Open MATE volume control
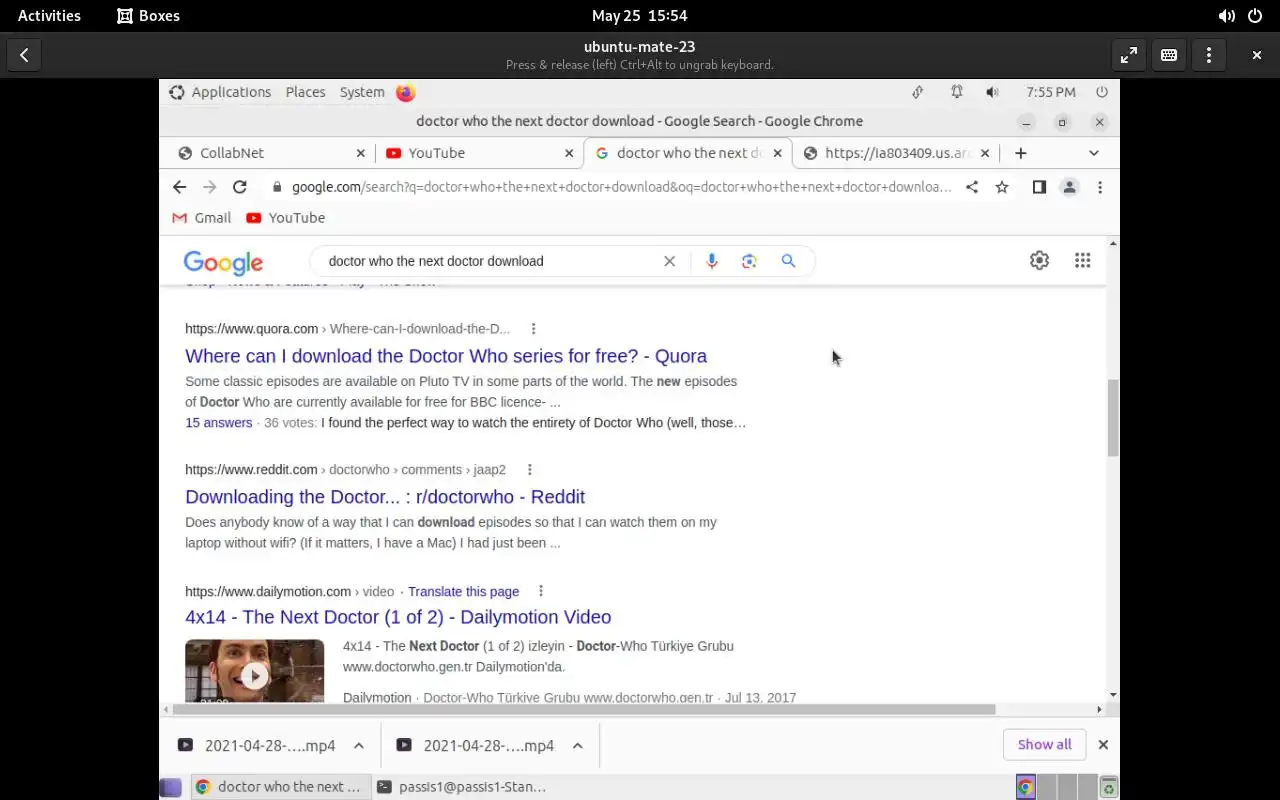1280x800 pixels. [x=992, y=92]
